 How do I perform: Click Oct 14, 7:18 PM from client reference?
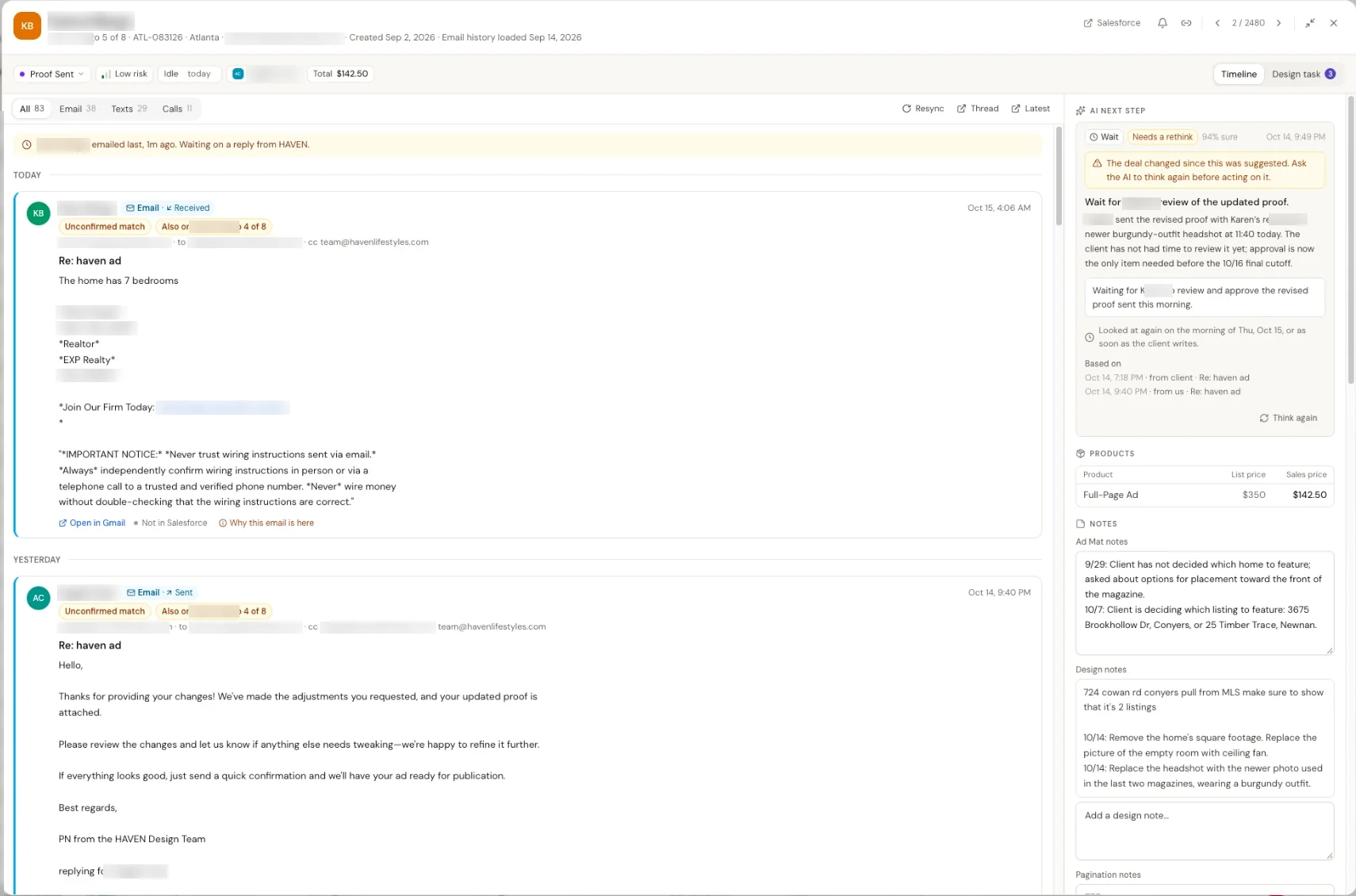(x=1167, y=377)
